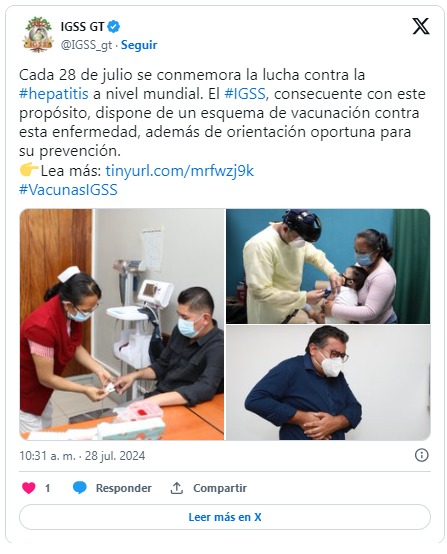
Task: Open the tweet info circle icon
Action: [x=421, y=455]
